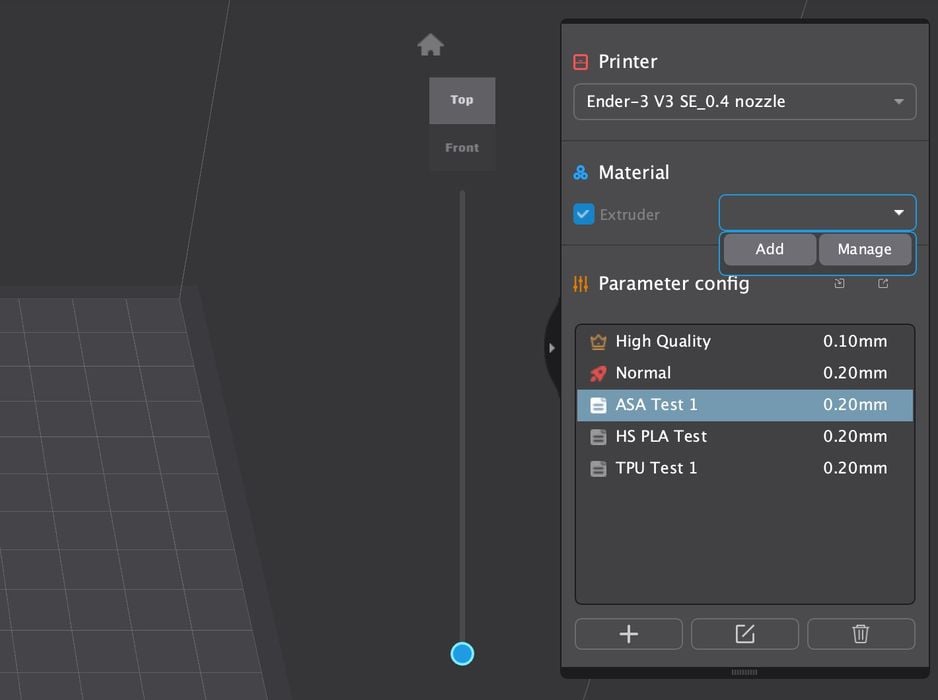Select the Top face of view cube
938x700 pixels.
click(462, 100)
